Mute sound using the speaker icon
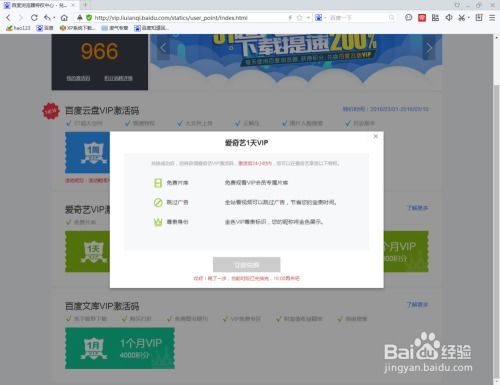500x385 pixels. point(449,18)
